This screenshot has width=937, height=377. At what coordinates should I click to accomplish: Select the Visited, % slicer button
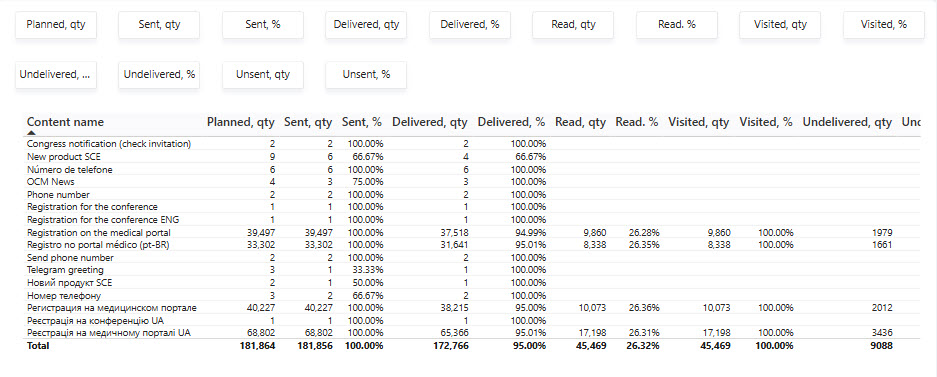[884, 24]
